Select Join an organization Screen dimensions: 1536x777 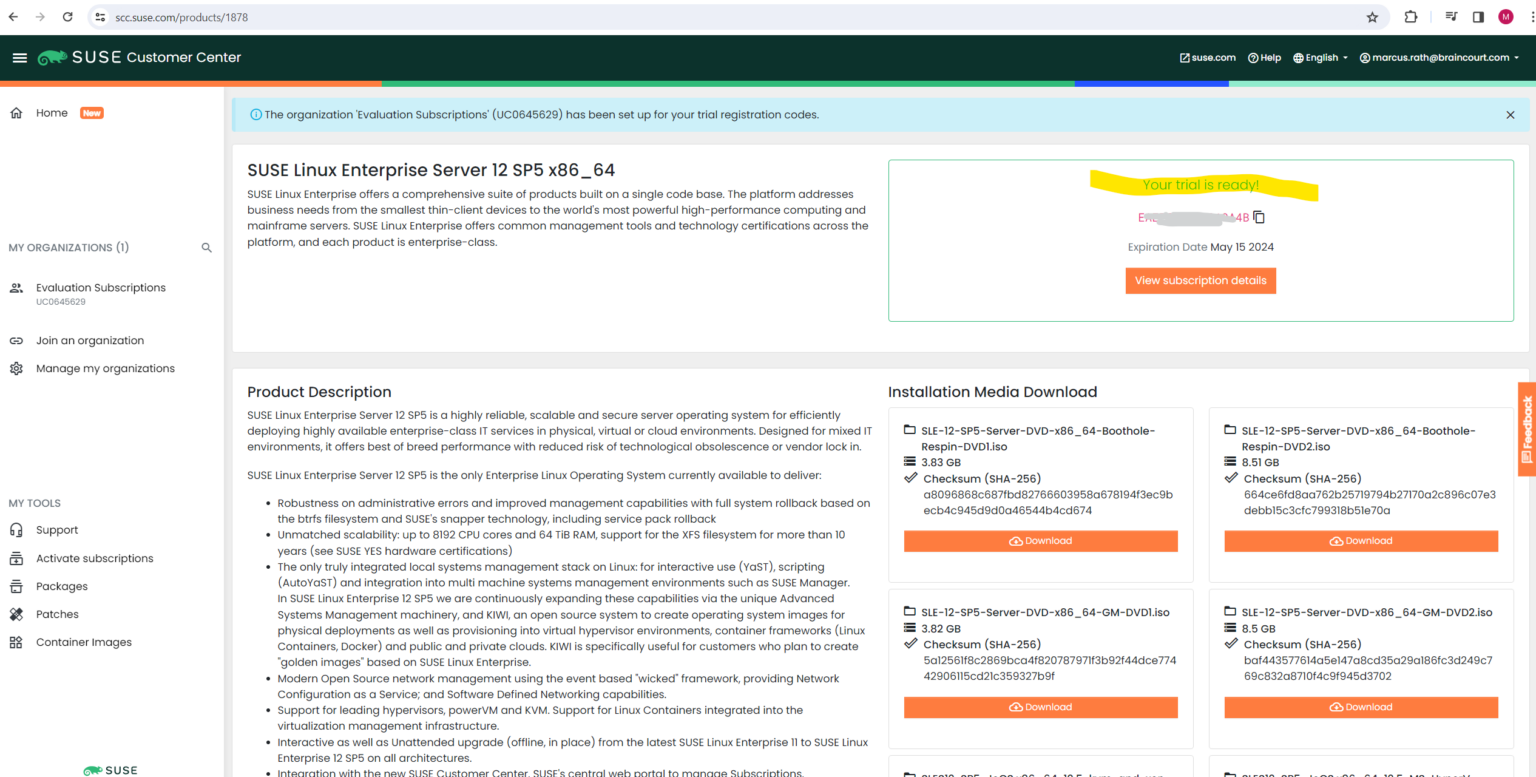[x=88, y=340]
